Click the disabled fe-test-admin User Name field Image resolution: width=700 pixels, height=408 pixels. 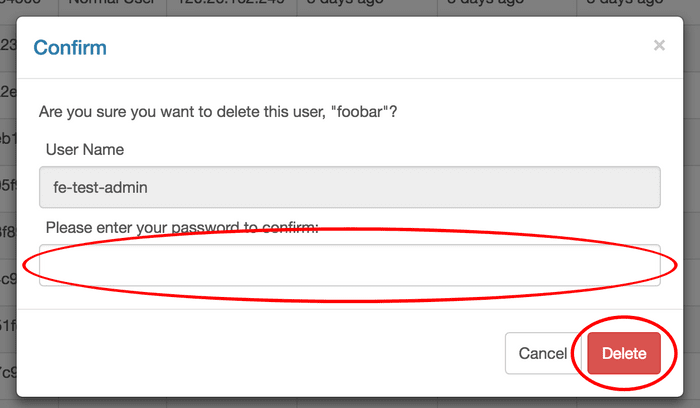(350, 187)
